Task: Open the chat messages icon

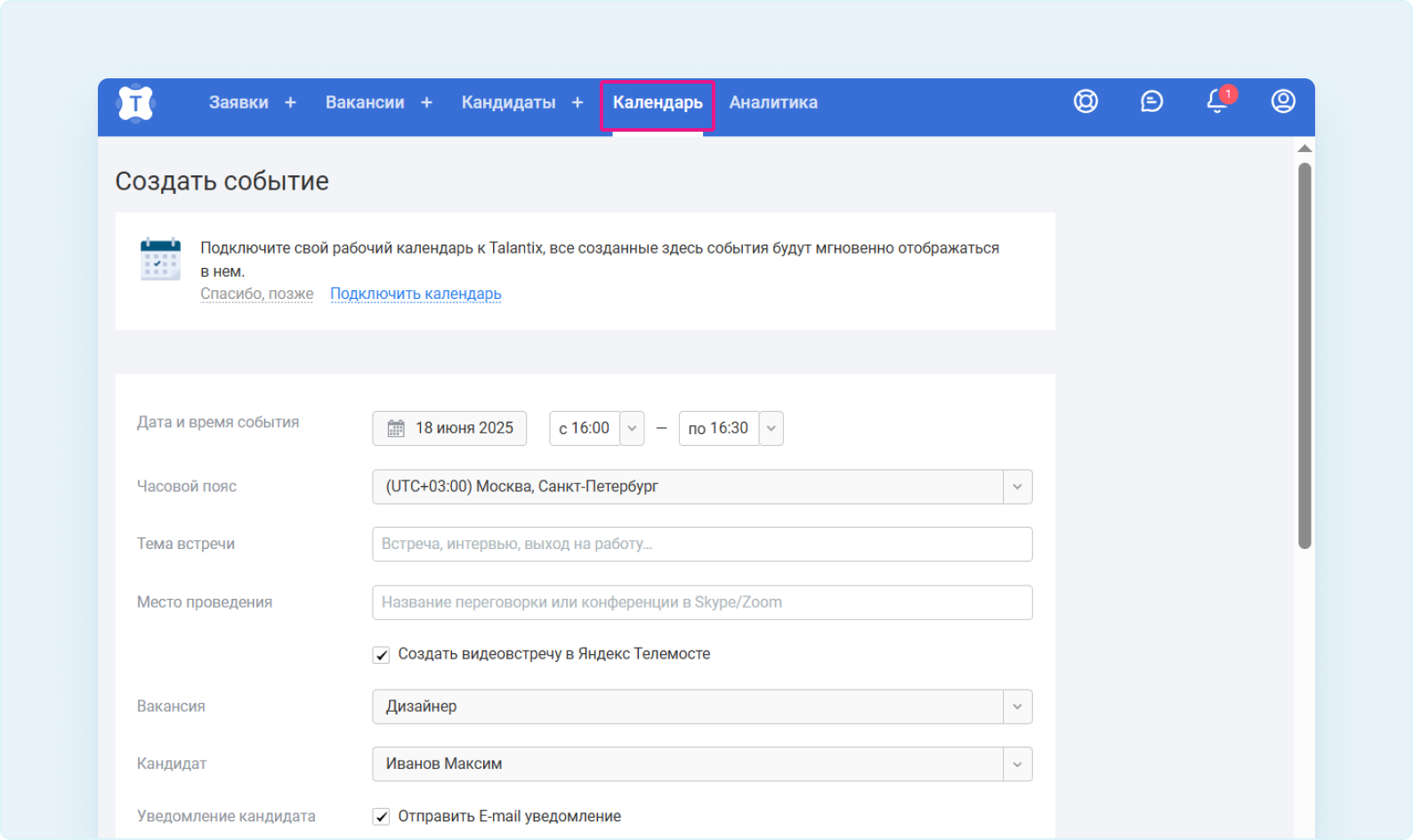Action: click(1151, 101)
